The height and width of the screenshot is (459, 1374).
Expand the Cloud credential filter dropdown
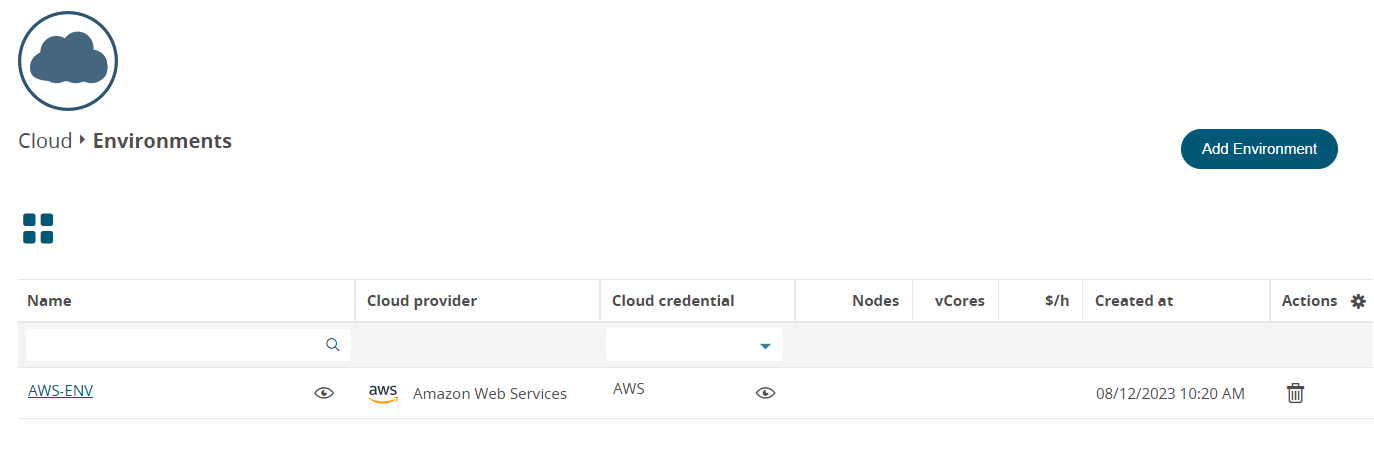[x=765, y=346]
